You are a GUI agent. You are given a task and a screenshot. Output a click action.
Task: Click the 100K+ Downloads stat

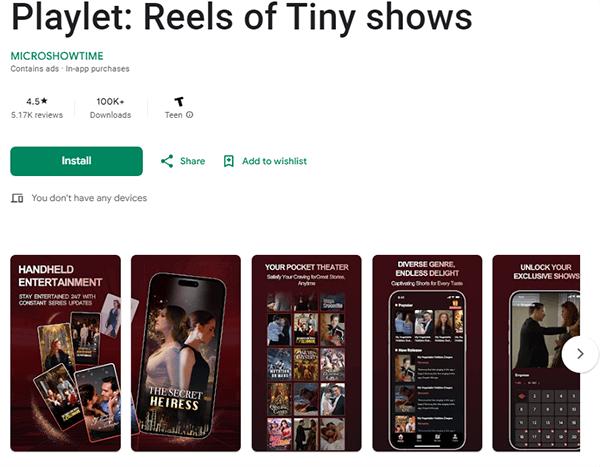point(110,108)
